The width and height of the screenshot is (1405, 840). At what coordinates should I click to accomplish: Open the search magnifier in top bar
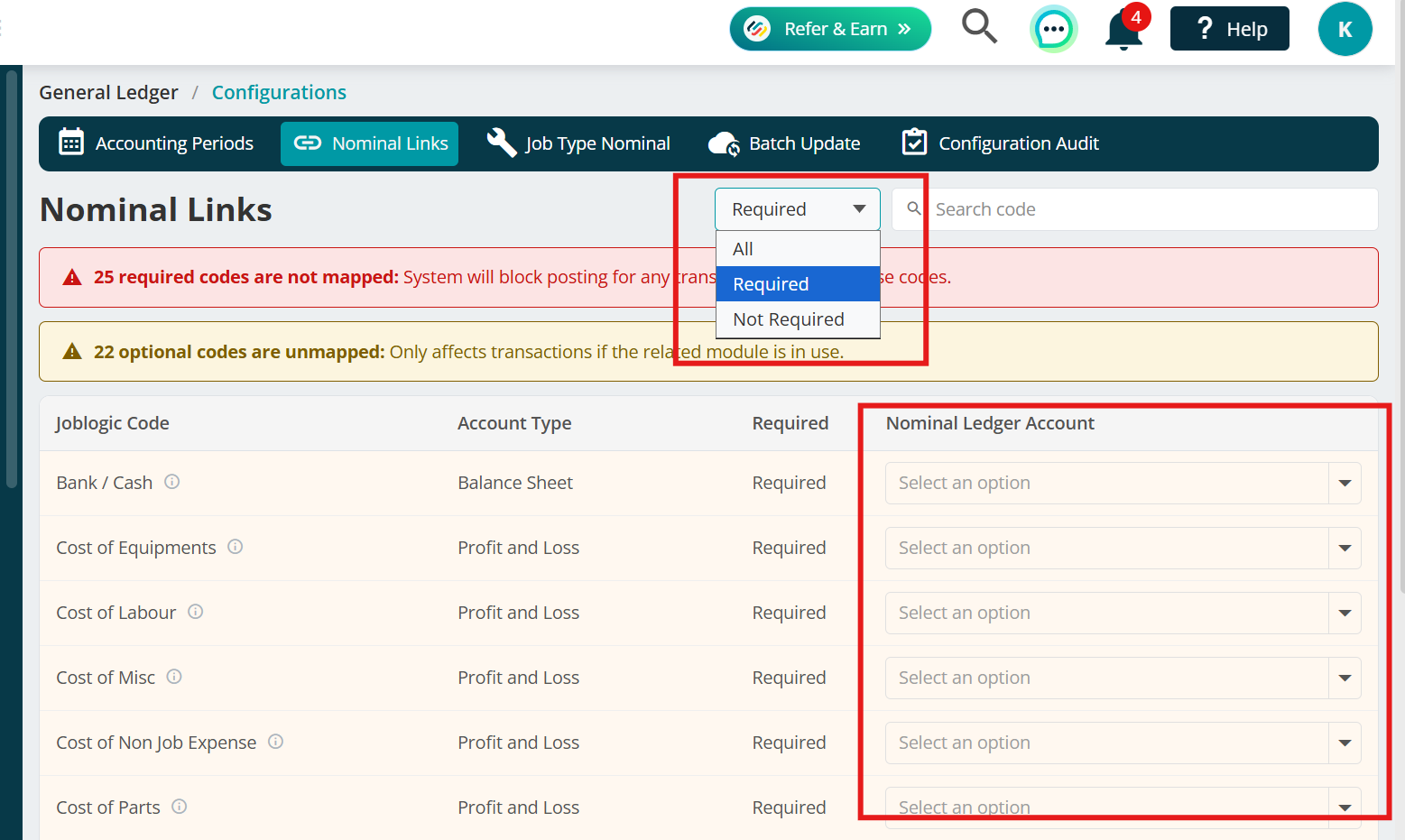pyautogui.click(x=979, y=27)
